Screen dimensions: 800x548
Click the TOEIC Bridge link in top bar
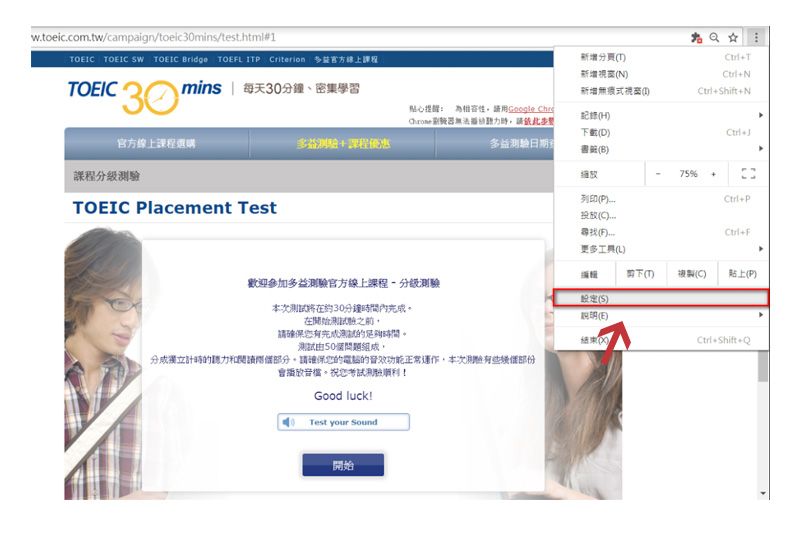tap(181, 60)
